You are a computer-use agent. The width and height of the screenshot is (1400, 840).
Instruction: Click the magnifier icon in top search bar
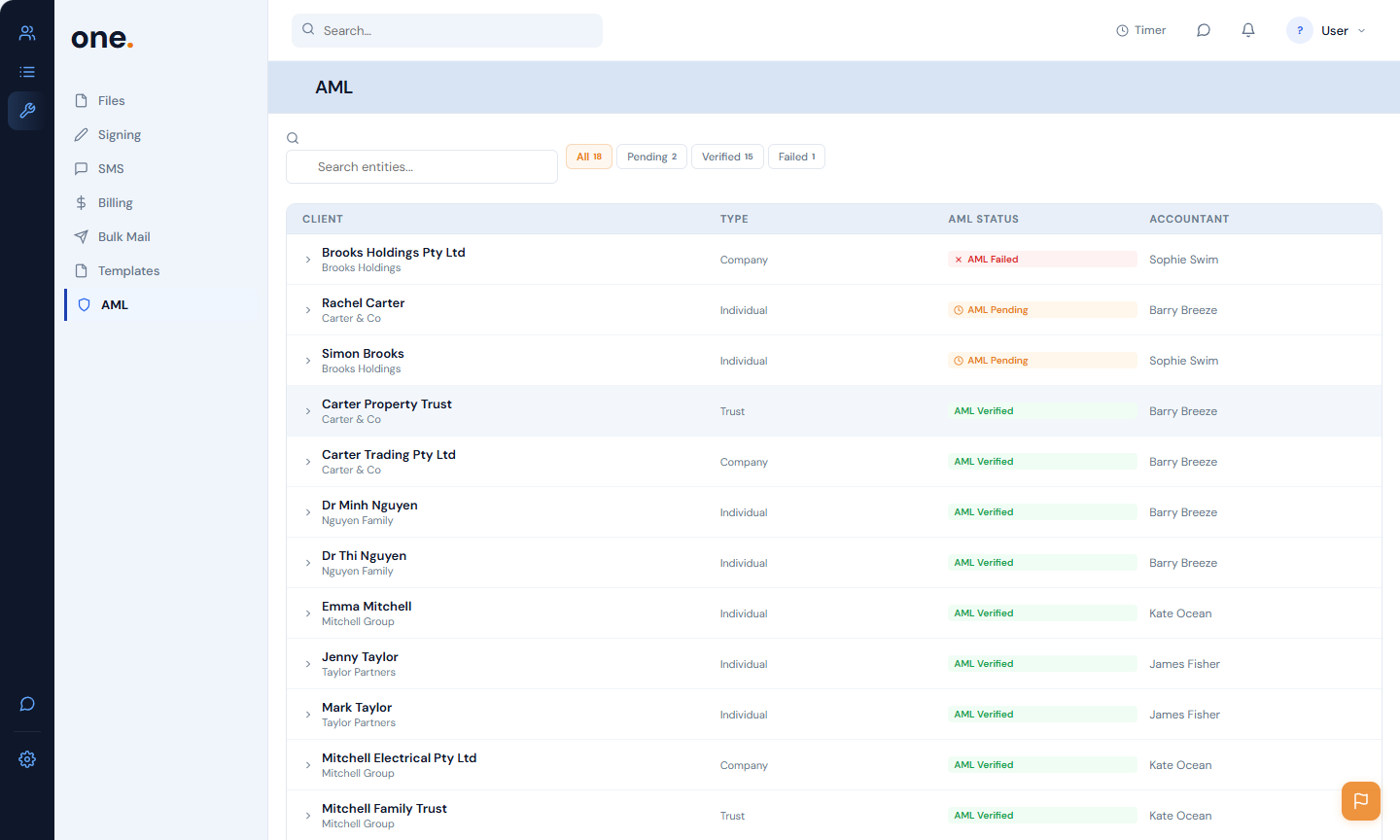[x=308, y=29]
